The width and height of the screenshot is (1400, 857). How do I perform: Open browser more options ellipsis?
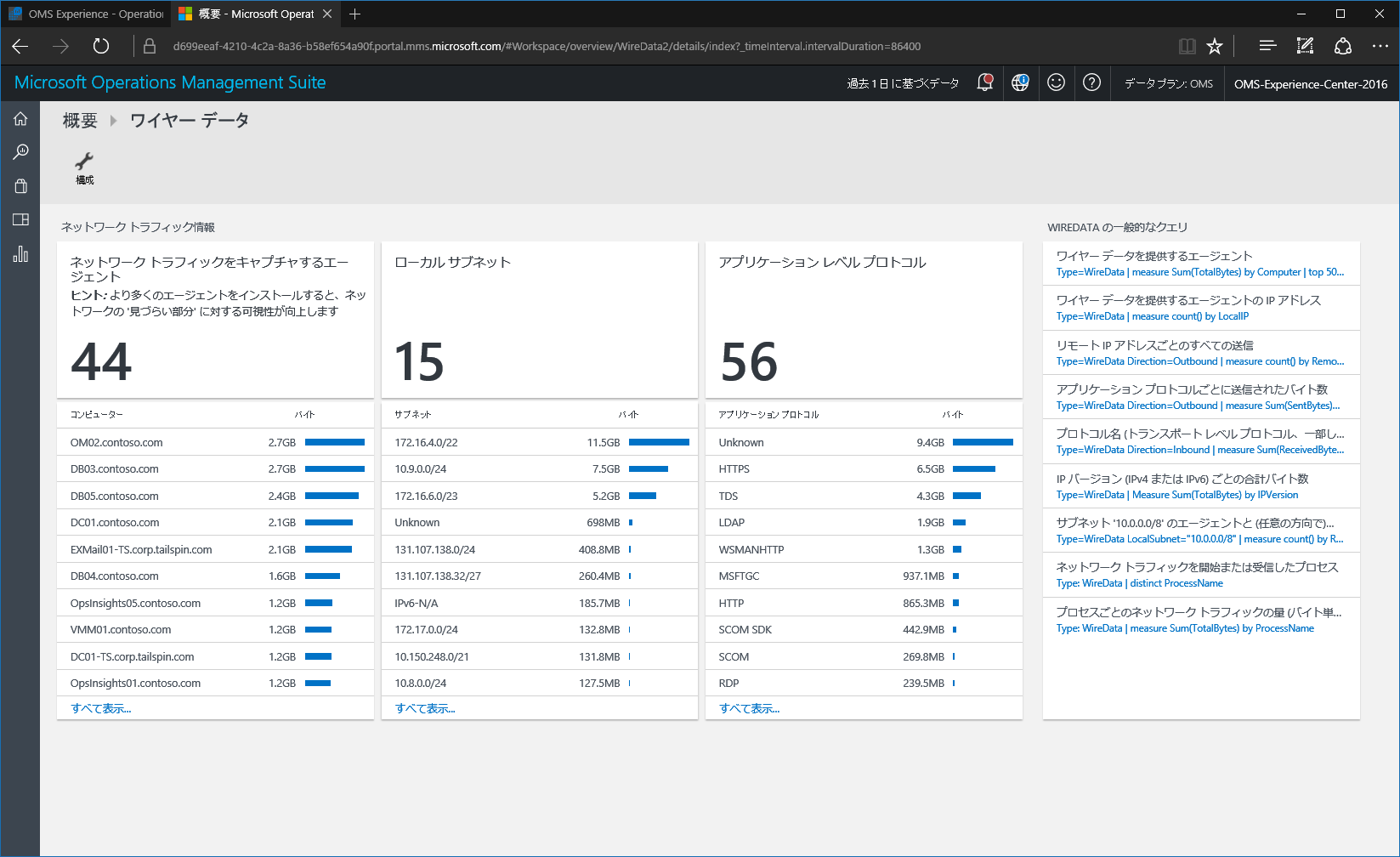[x=1380, y=46]
